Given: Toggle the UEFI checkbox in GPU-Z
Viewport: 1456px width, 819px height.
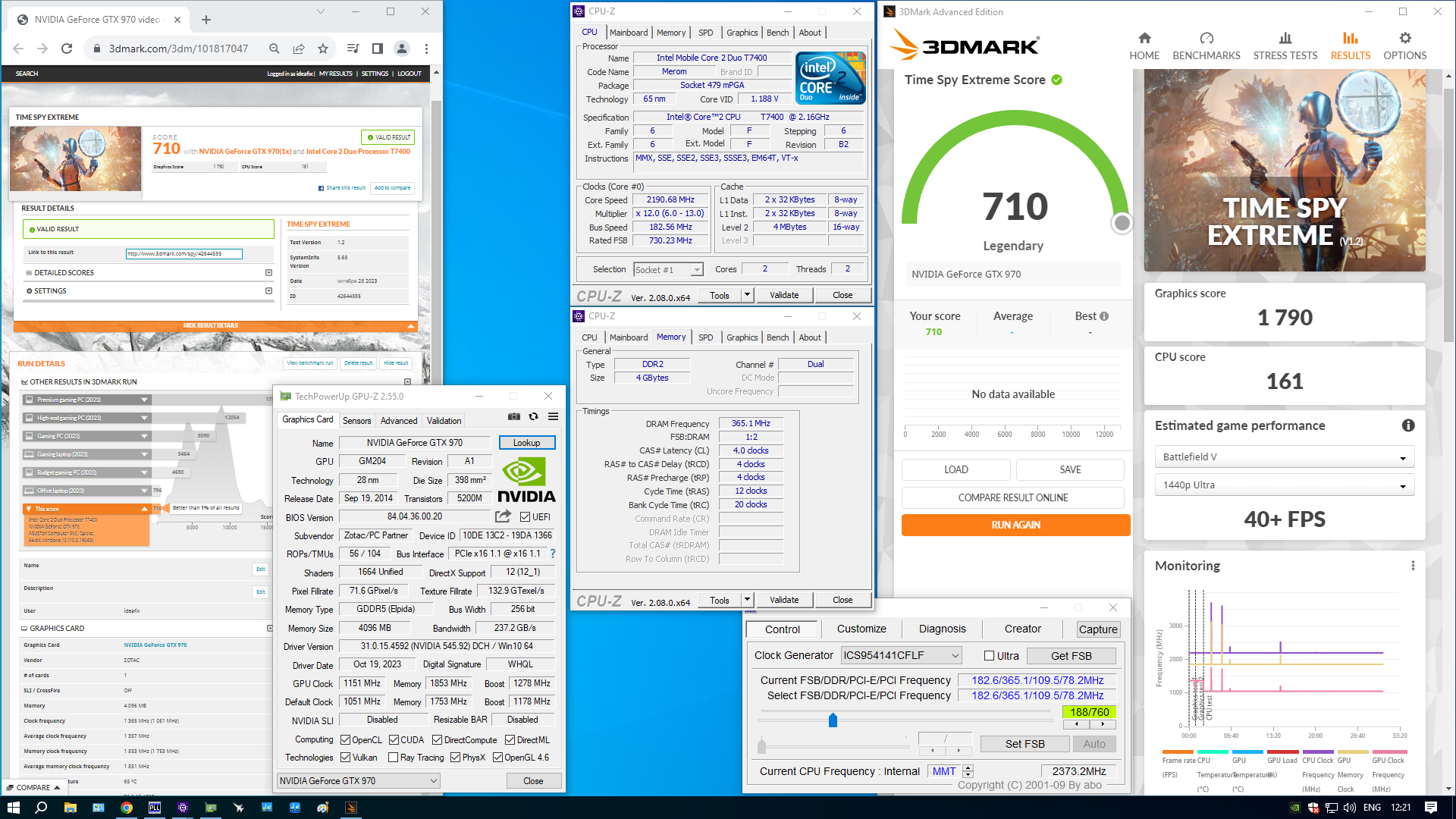Looking at the screenshot, I should 525,517.
